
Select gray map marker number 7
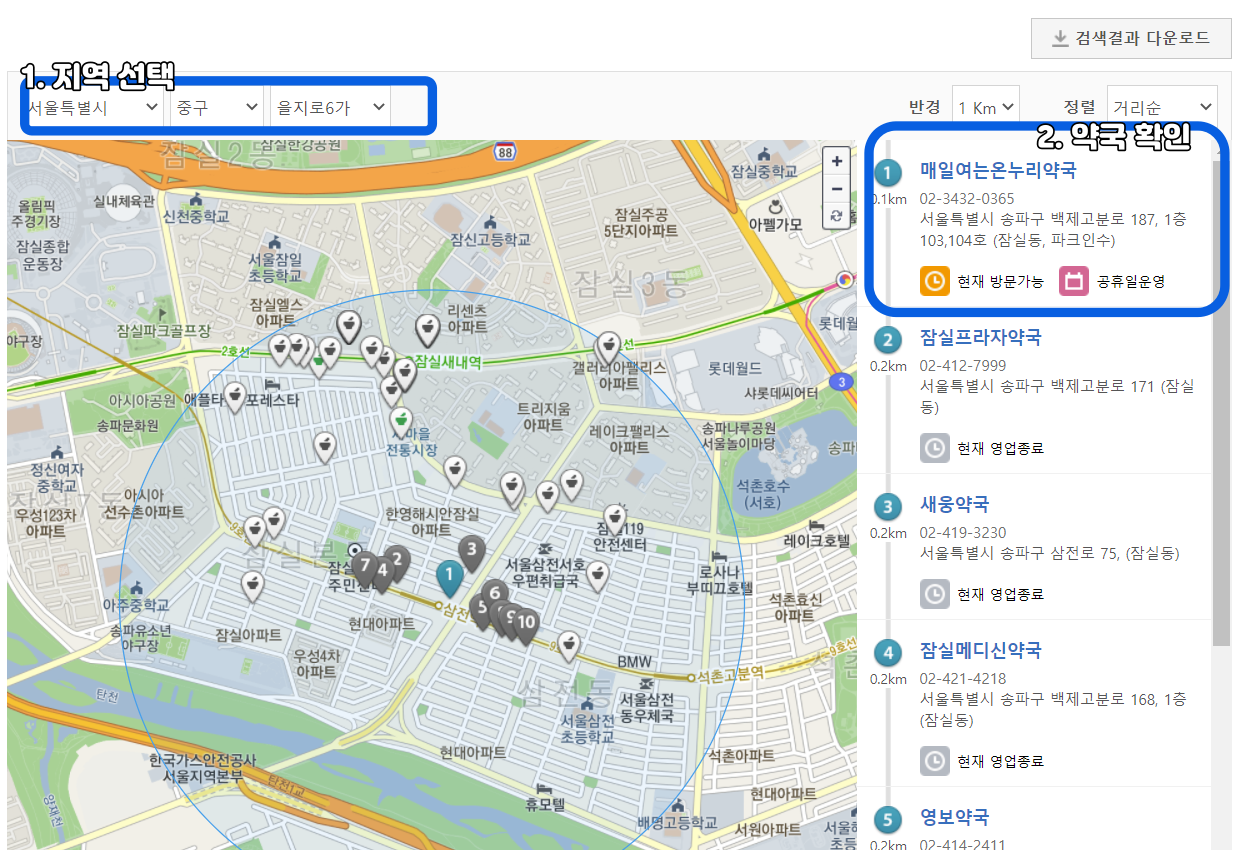[x=365, y=569]
